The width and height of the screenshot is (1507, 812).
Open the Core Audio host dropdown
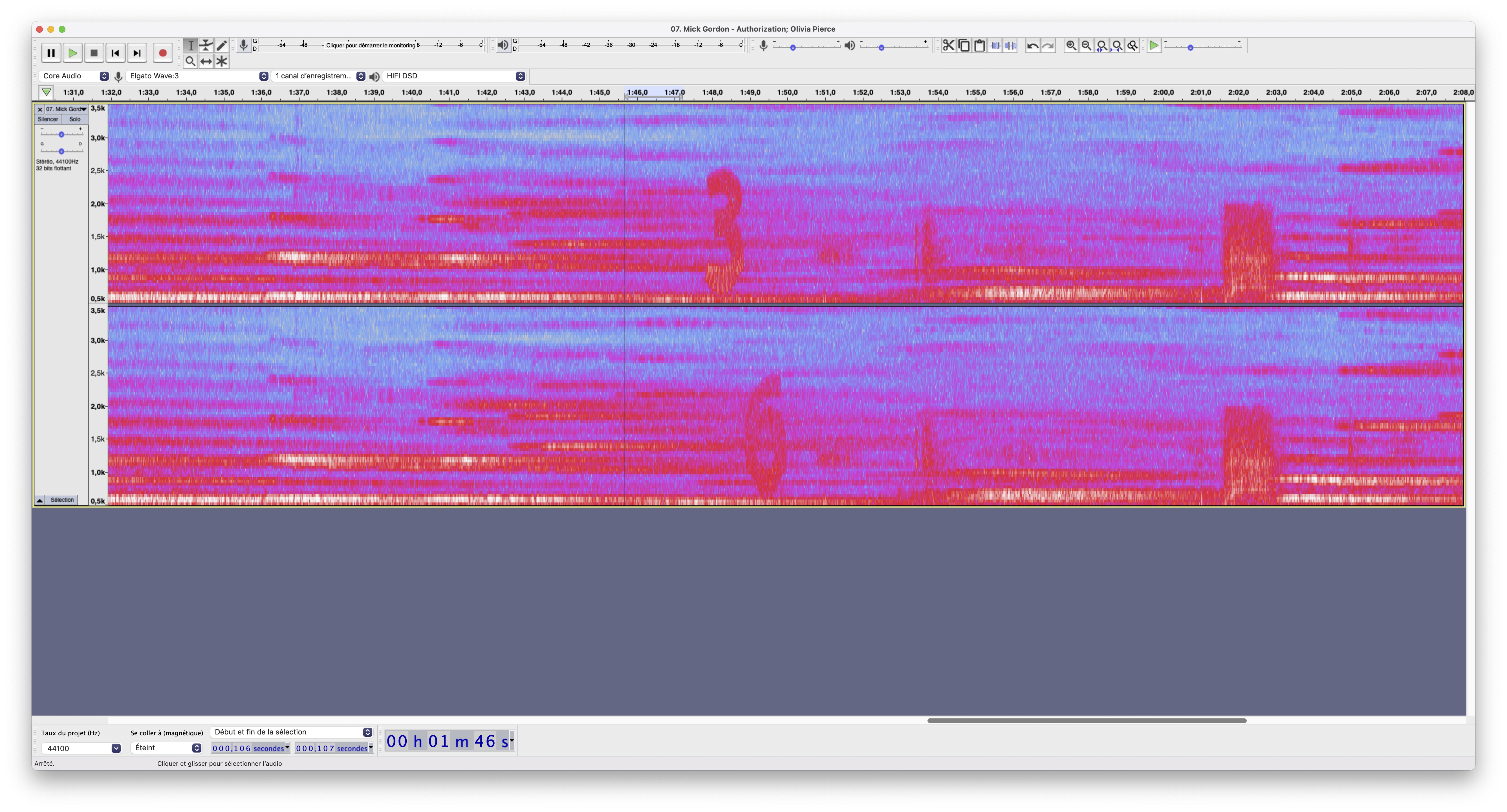(x=74, y=76)
